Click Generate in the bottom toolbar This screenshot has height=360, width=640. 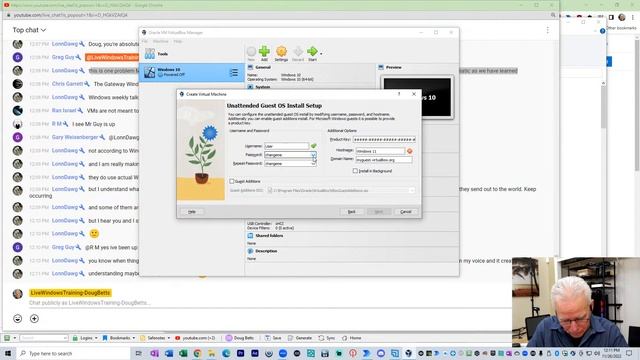pos(300,338)
